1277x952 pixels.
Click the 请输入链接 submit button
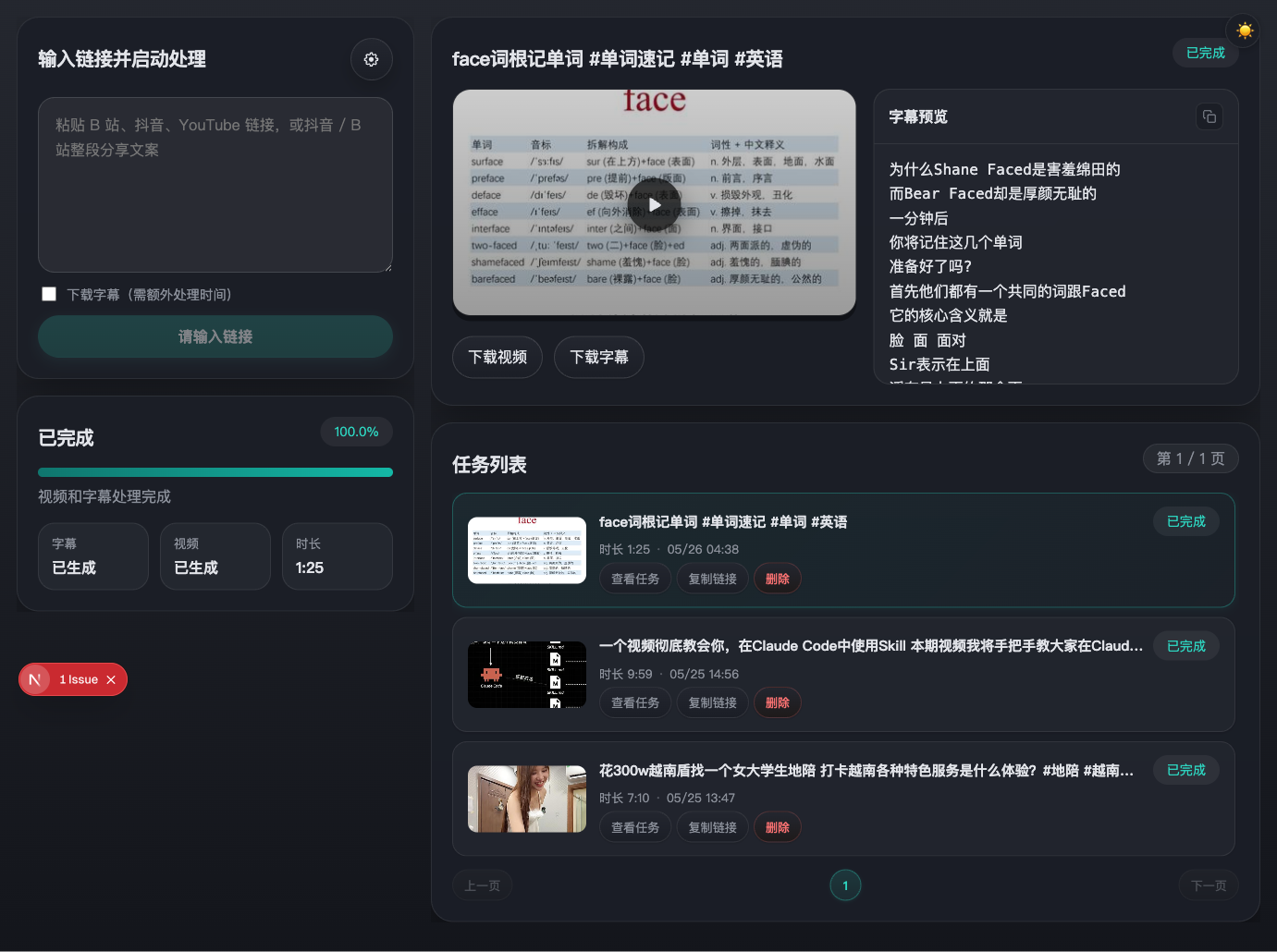(215, 336)
